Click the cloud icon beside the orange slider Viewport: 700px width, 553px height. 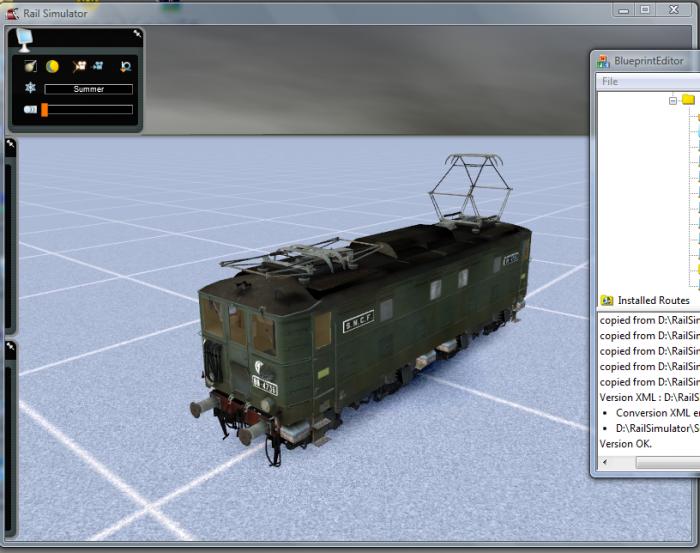coord(30,109)
